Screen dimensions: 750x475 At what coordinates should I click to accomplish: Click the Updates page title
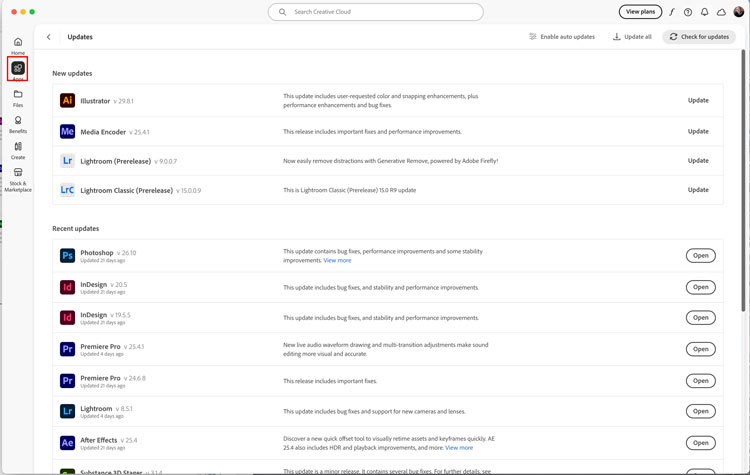click(x=80, y=37)
